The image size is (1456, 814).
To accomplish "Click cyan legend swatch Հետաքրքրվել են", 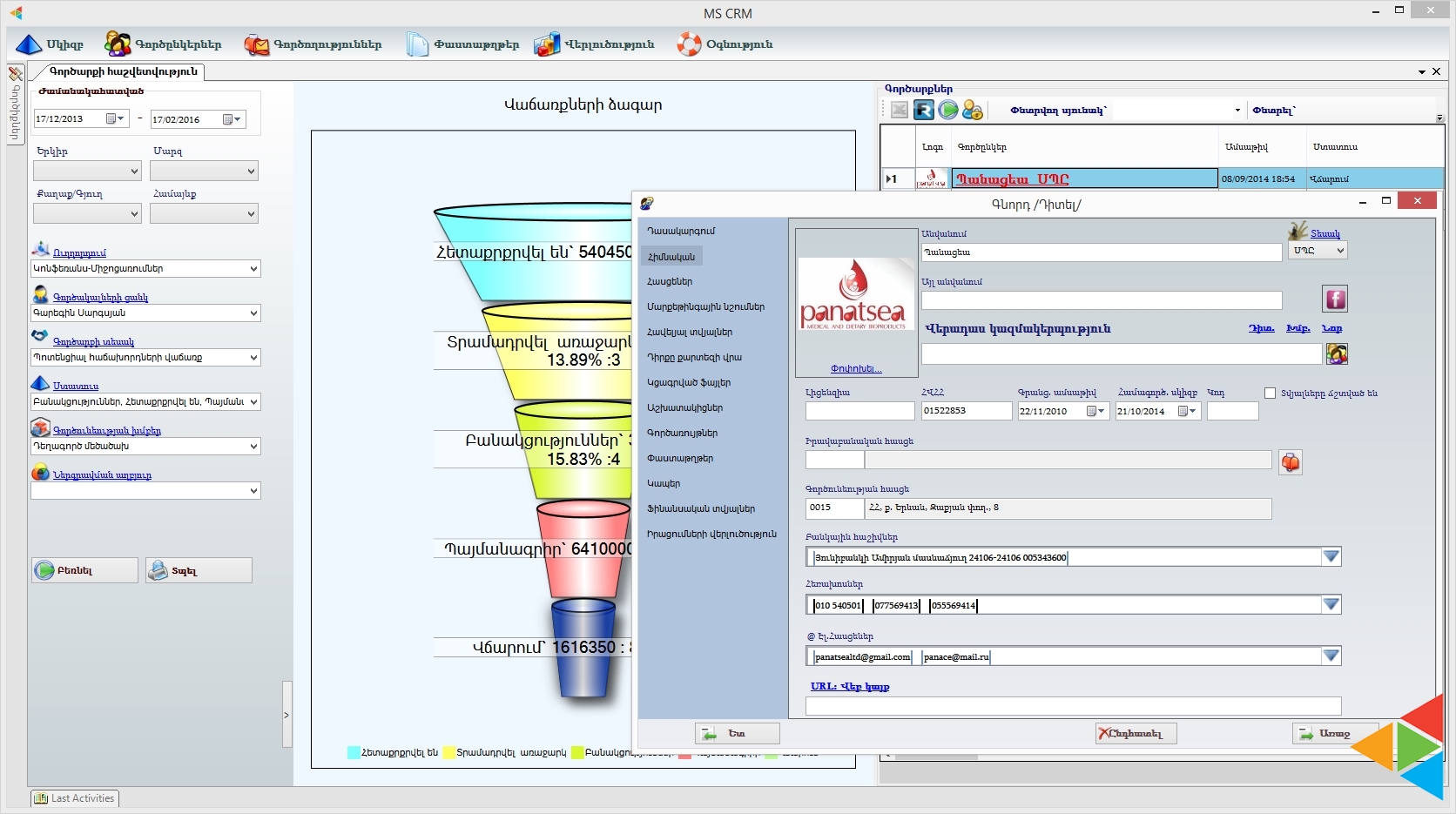I will tap(354, 752).
